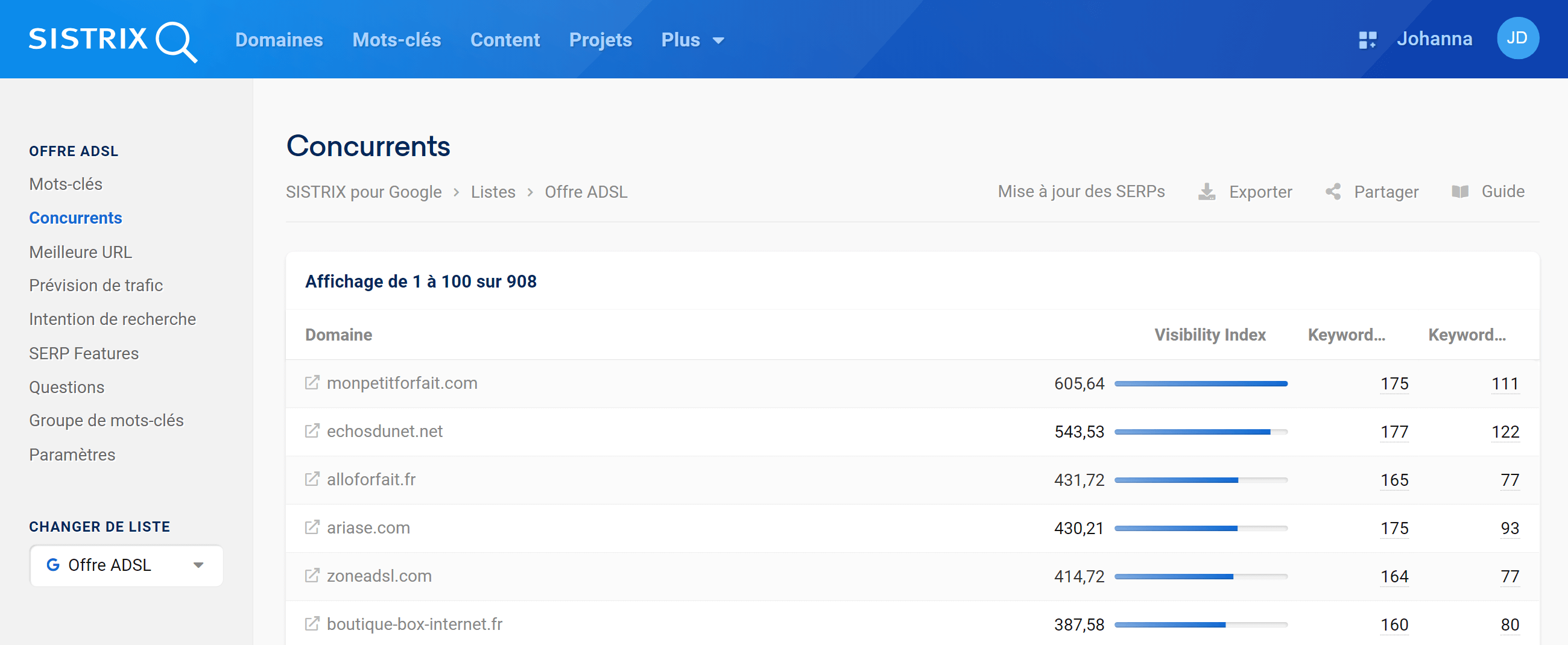The height and width of the screenshot is (645, 1568).
Task: Click the Johanna account name
Action: click(x=1434, y=39)
